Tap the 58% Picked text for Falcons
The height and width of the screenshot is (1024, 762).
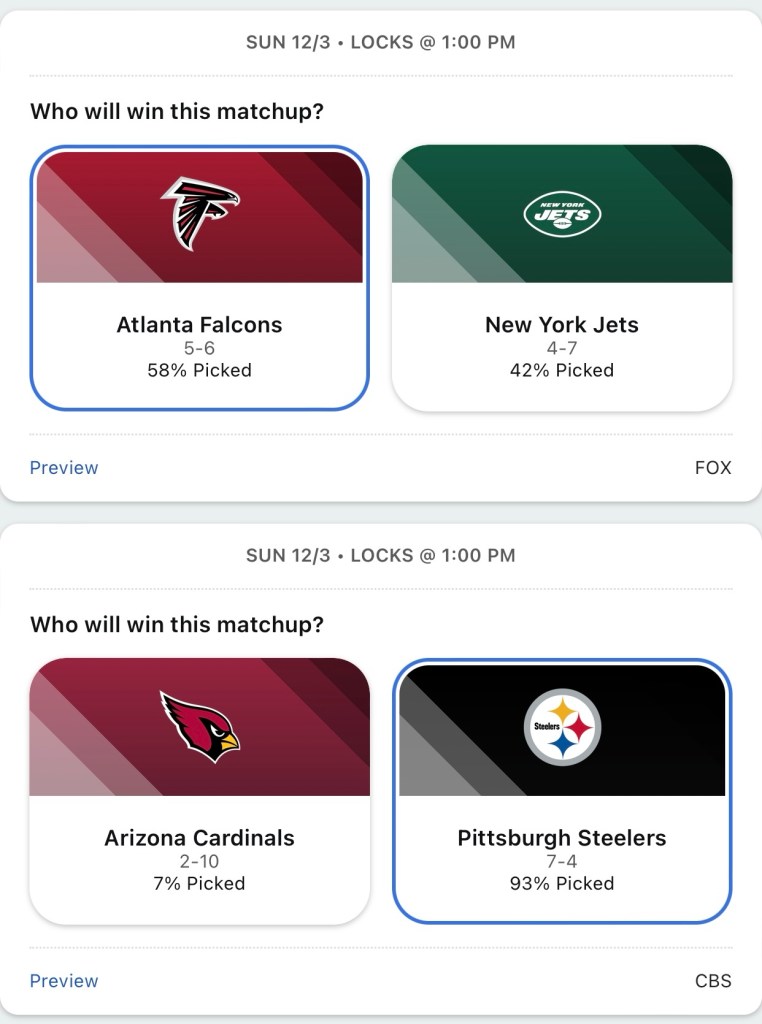pyautogui.click(x=200, y=370)
